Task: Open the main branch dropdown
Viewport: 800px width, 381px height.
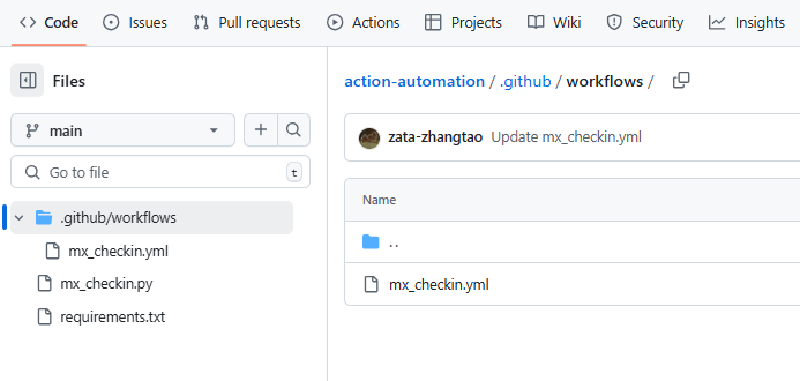Action: coord(122,131)
